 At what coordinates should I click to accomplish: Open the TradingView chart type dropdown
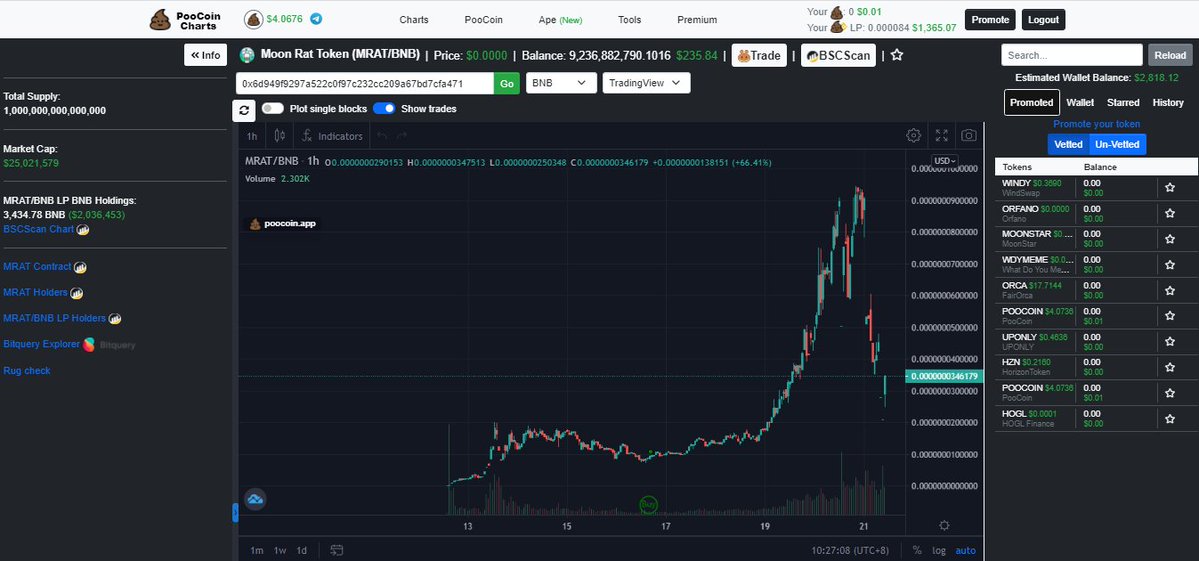tap(646, 83)
